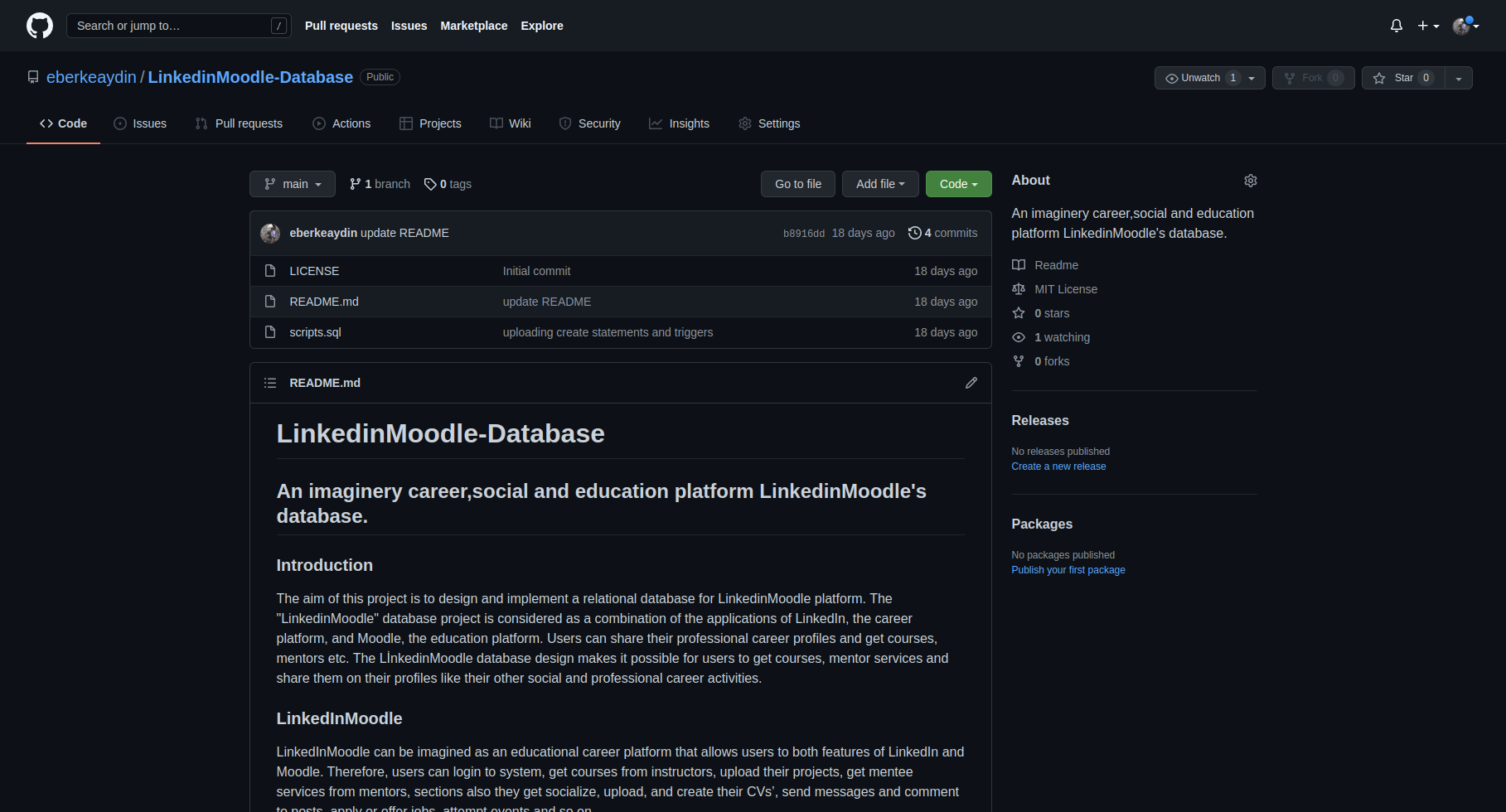Open the notifications bell
The width and height of the screenshot is (1506, 812).
point(1397,26)
